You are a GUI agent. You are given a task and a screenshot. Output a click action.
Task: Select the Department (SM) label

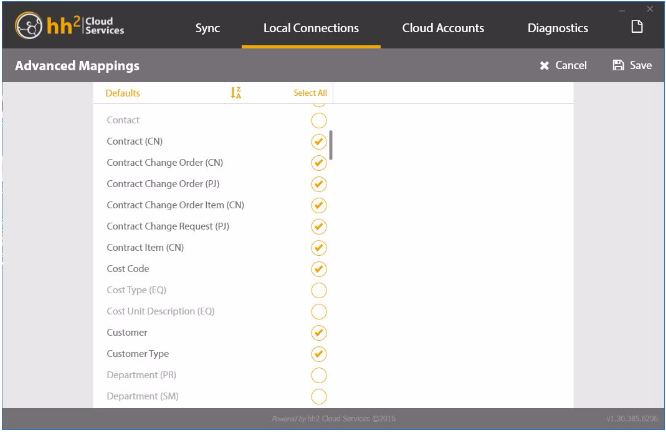(142, 396)
